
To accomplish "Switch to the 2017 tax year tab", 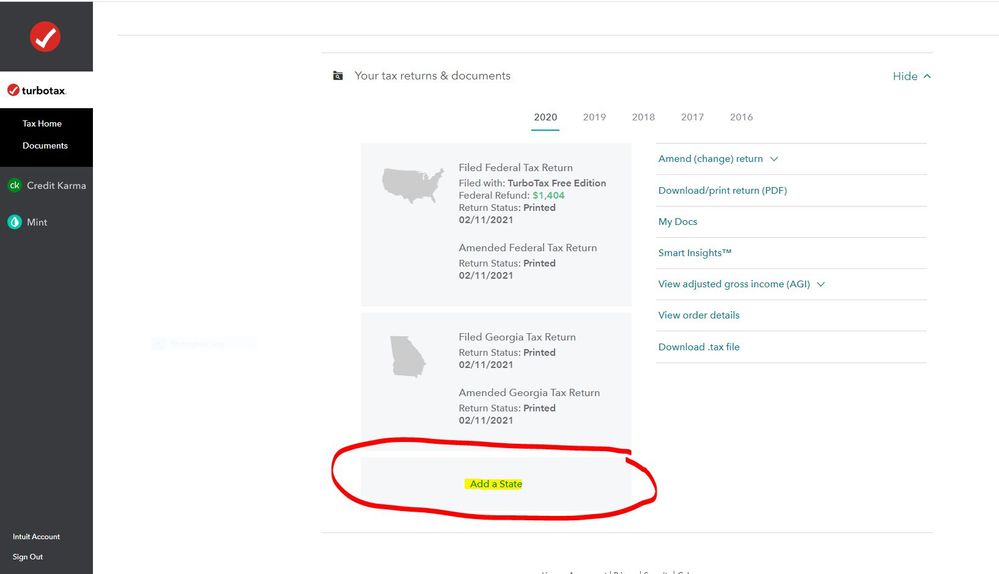I will tap(693, 117).
